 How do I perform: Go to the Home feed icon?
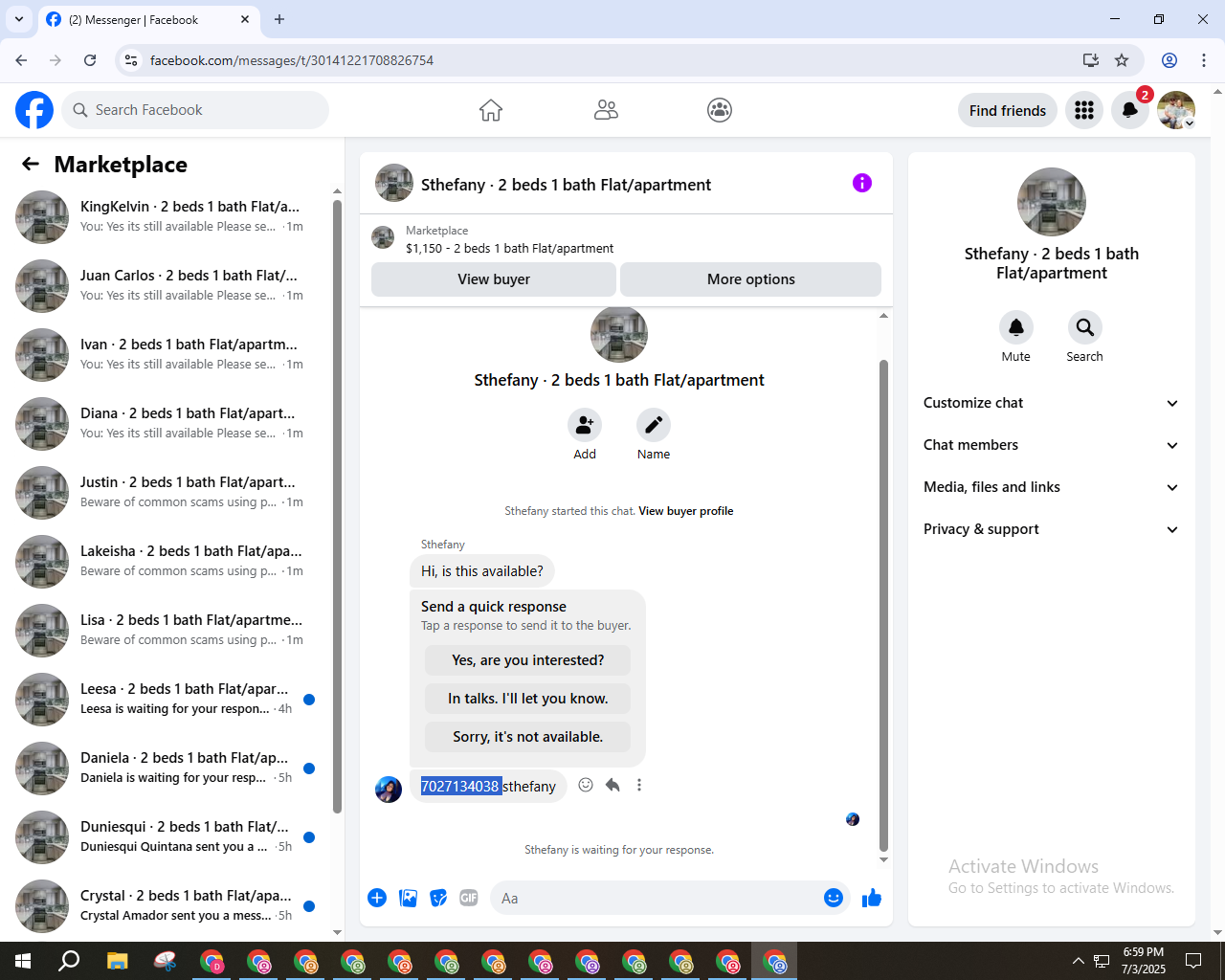point(491,110)
